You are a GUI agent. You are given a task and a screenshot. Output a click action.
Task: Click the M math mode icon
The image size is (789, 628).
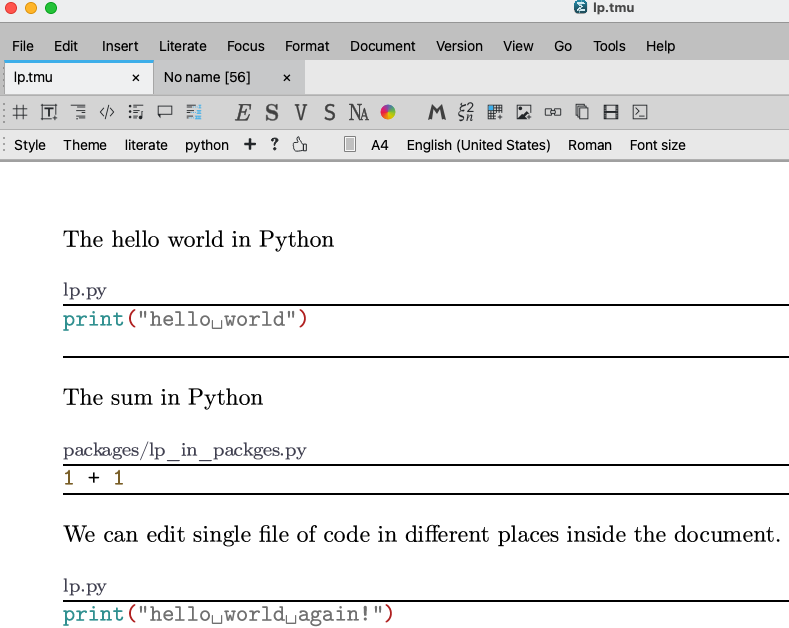click(x=436, y=112)
